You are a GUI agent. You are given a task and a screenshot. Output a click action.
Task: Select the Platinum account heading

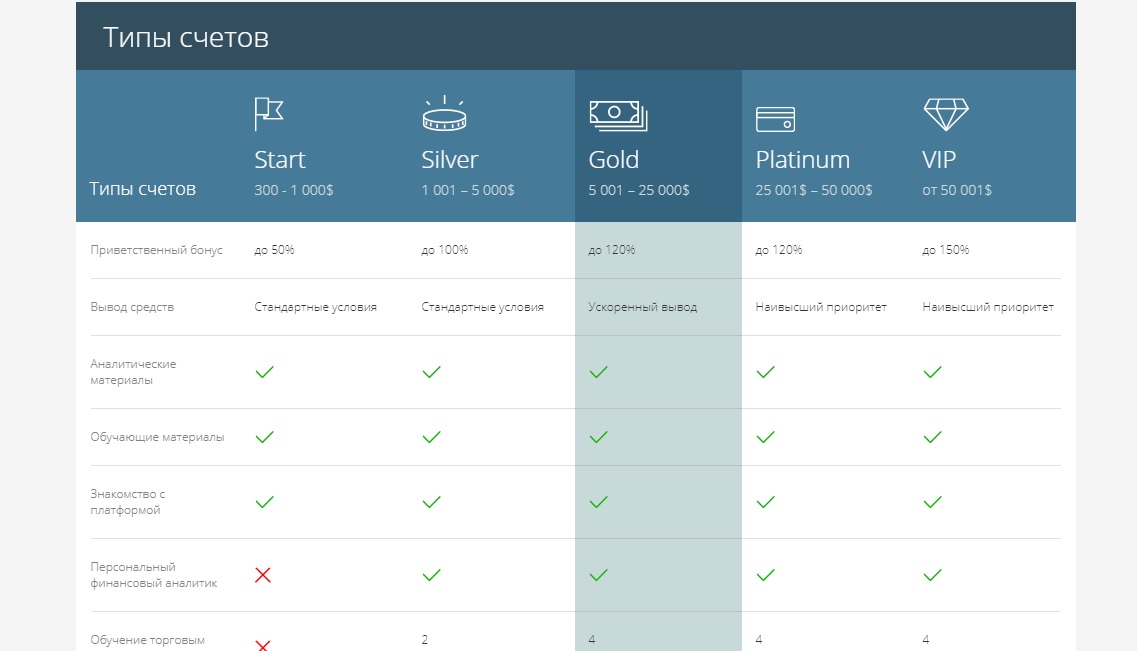pyautogui.click(x=803, y=159)
